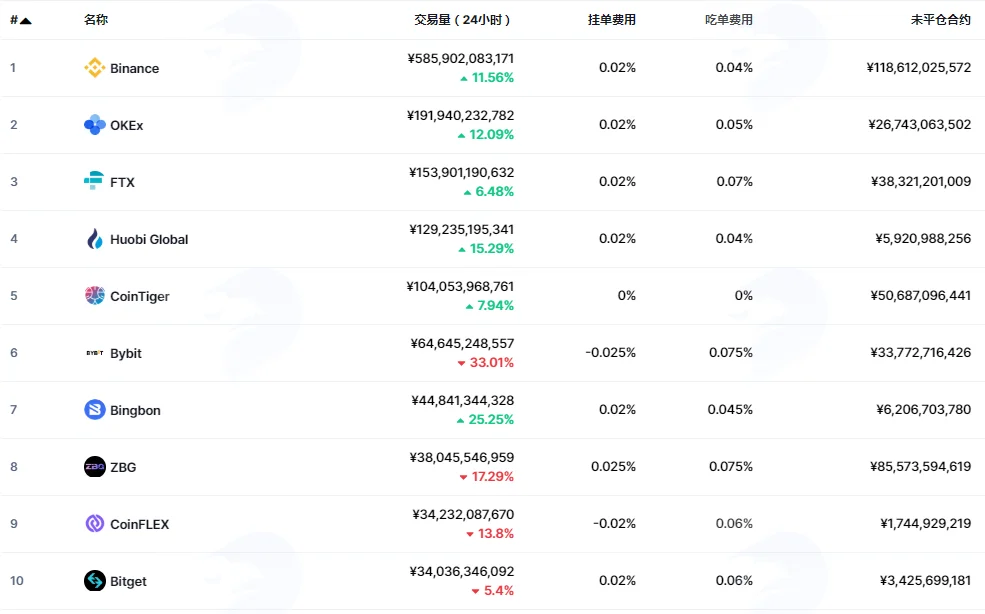
Task: Open the Binance exchange name link
Action: (134, 69)
